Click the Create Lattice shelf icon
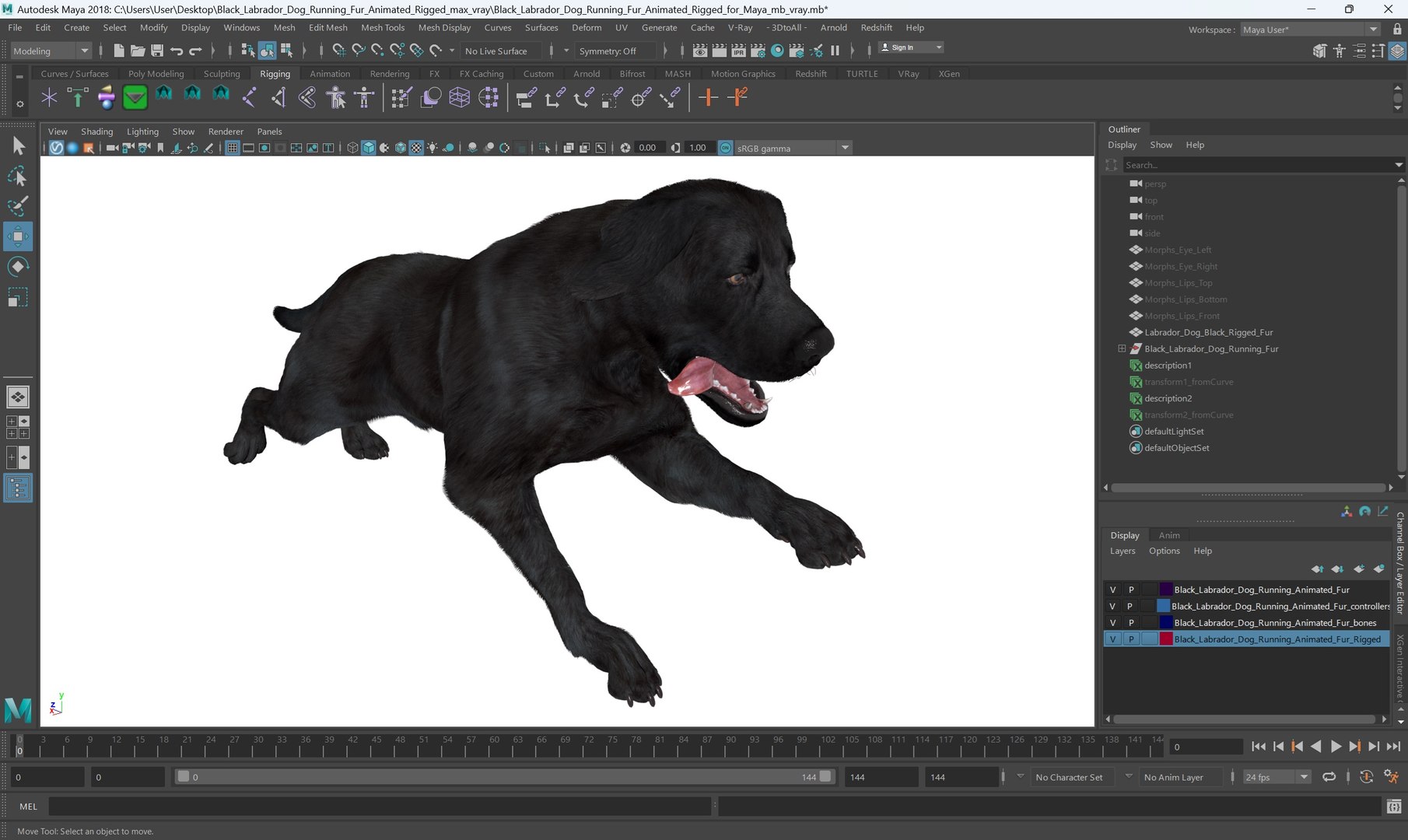1408x840 pixels. 460,97
